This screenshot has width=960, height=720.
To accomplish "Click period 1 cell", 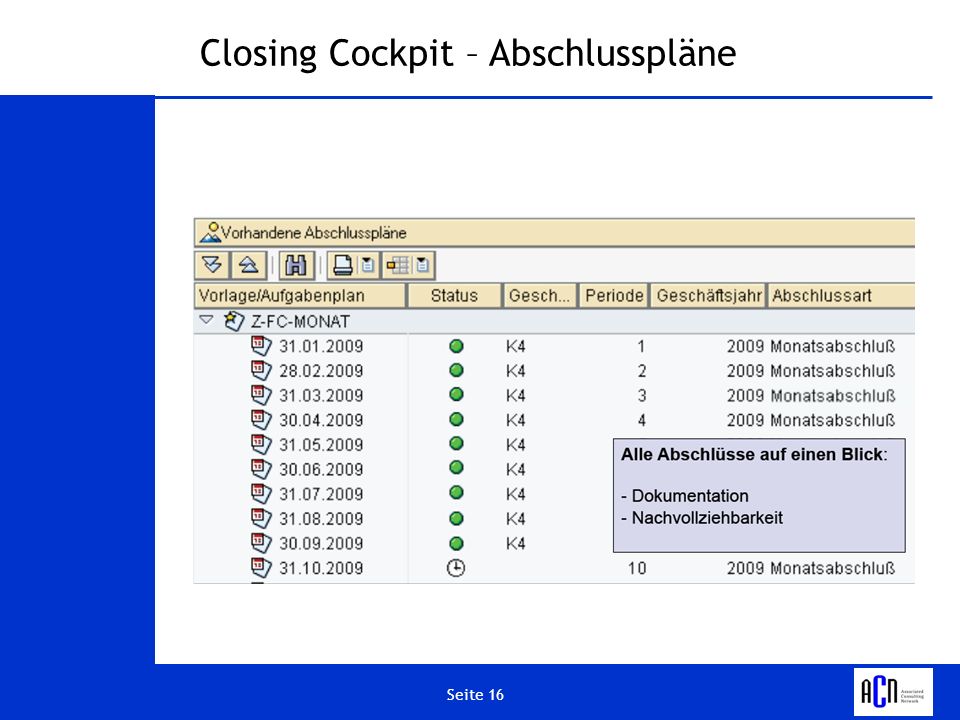I will 641,347.
